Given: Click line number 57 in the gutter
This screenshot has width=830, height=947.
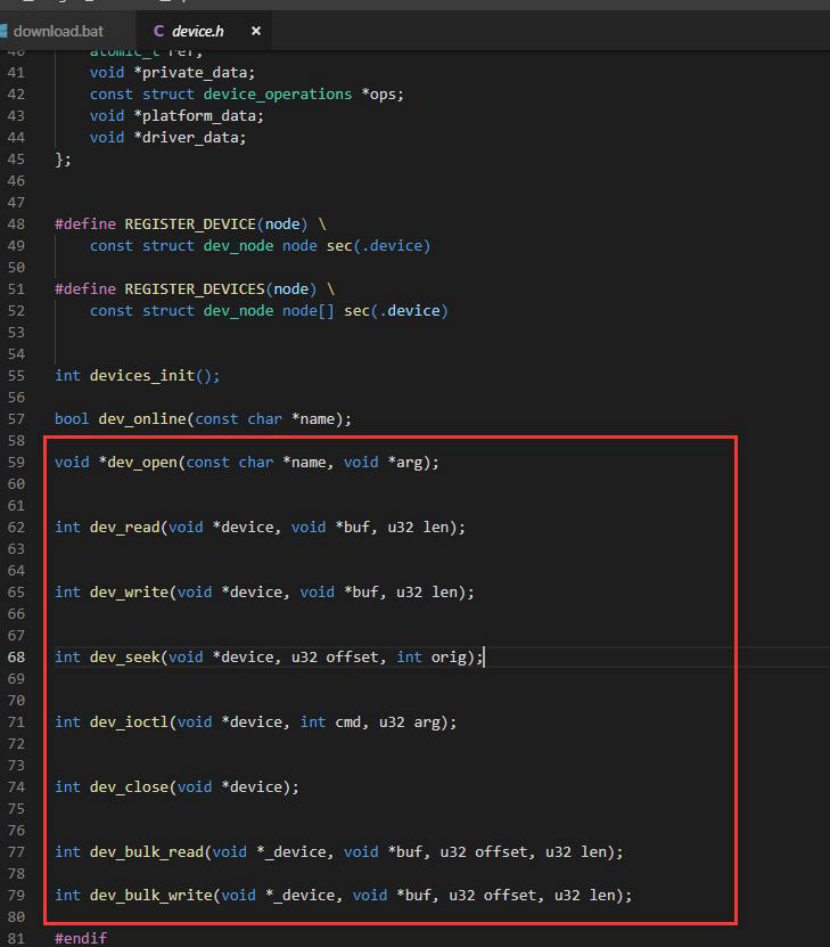Looking at the screenshot, I should pyautogui.click(x=16, y=419).
